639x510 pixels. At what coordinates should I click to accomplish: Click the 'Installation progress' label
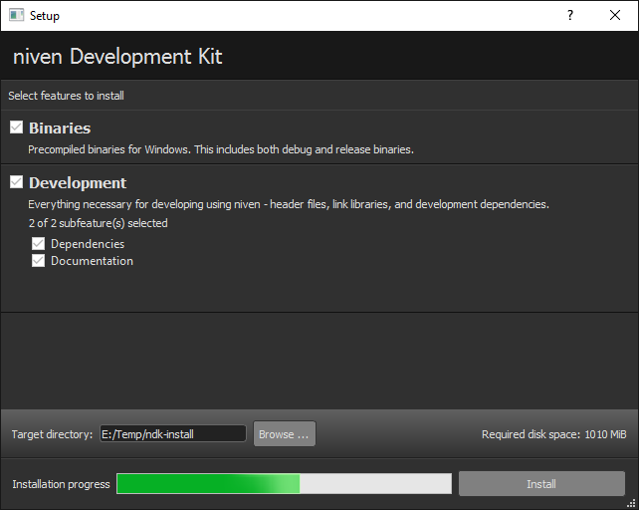(x=61, y=484)
